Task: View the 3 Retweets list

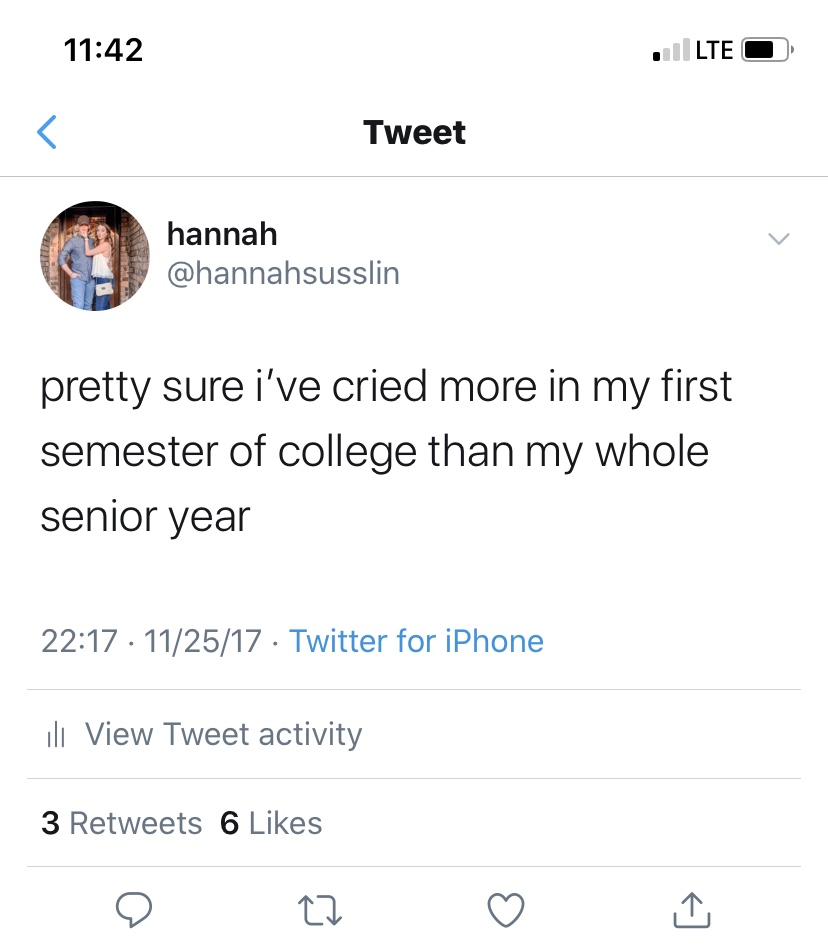Action: point(121,823)
